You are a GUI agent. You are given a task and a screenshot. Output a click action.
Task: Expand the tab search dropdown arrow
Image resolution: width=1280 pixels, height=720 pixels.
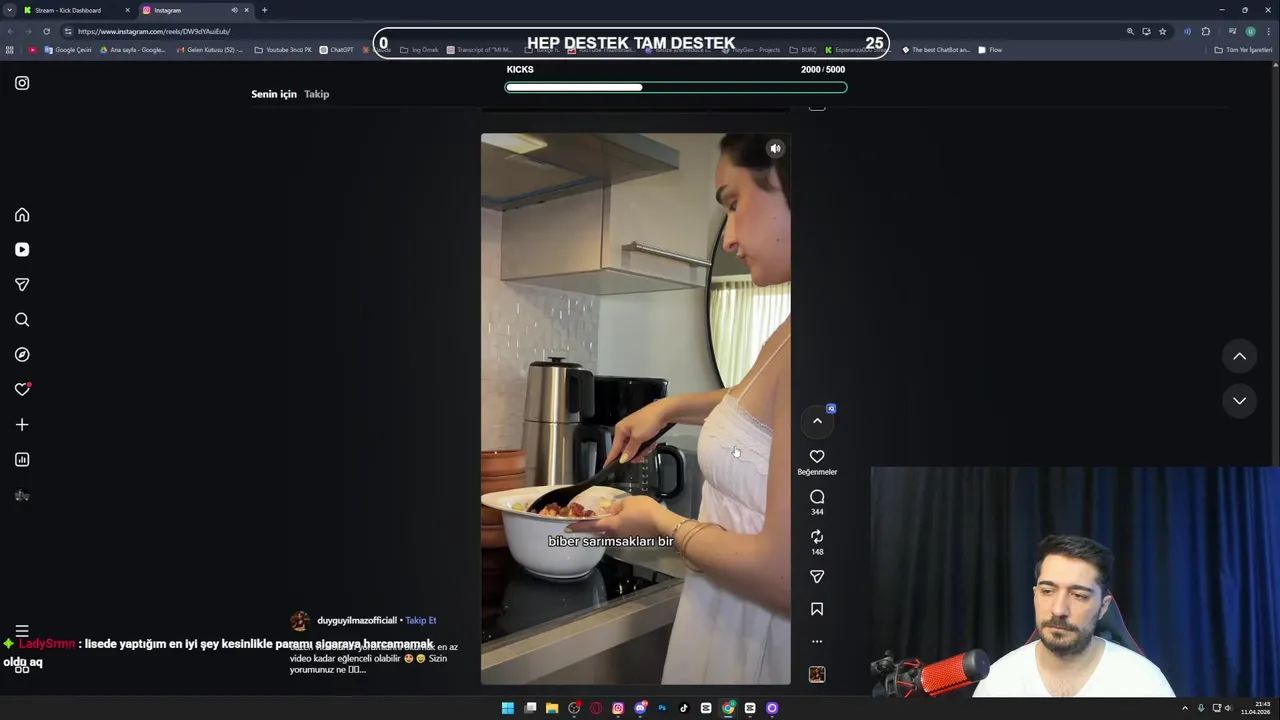[x=9, y=10]
